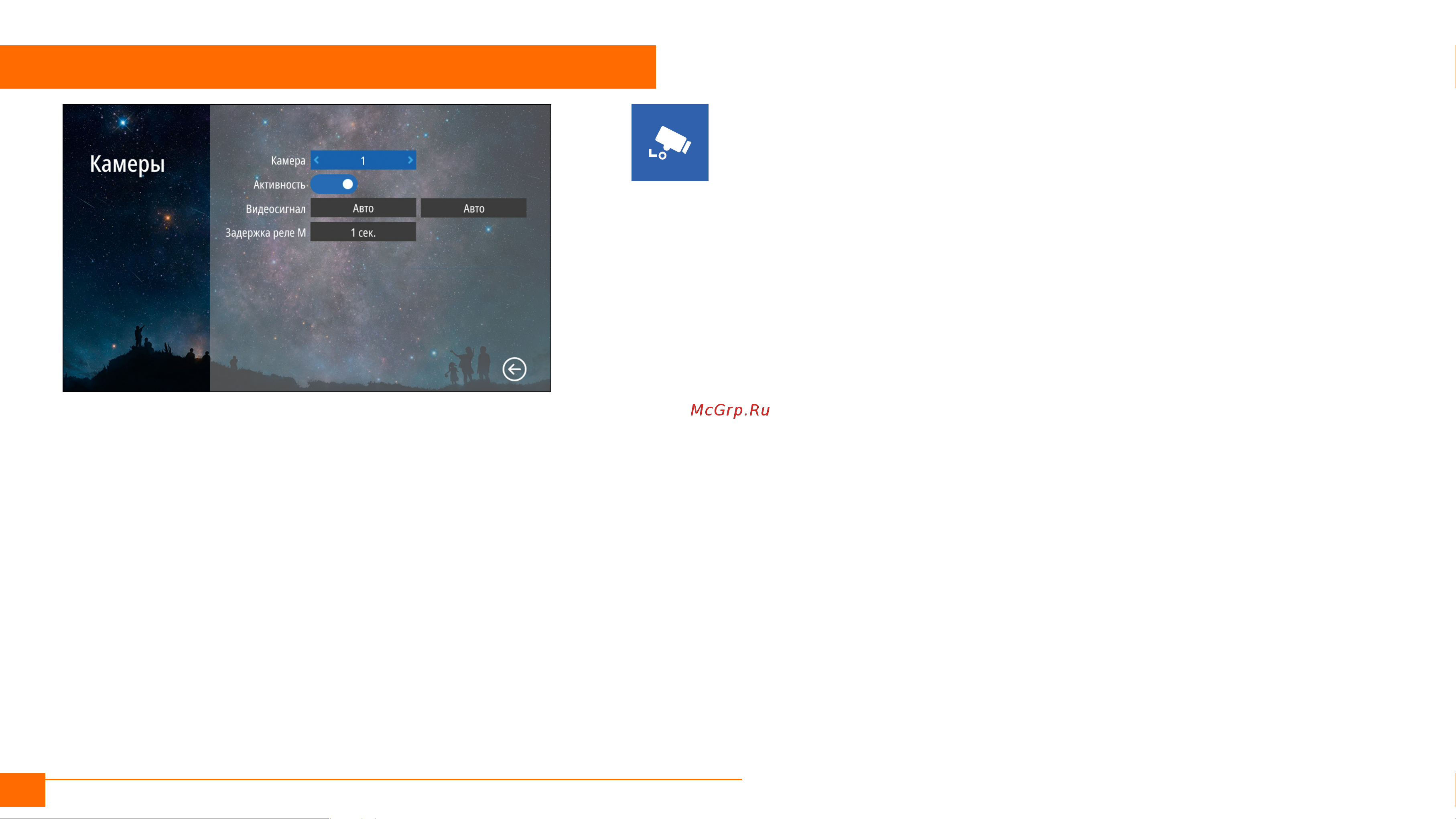1456x819 pixels.
Task: Click the right arrow of Камера selector
Action: point(410,160)
